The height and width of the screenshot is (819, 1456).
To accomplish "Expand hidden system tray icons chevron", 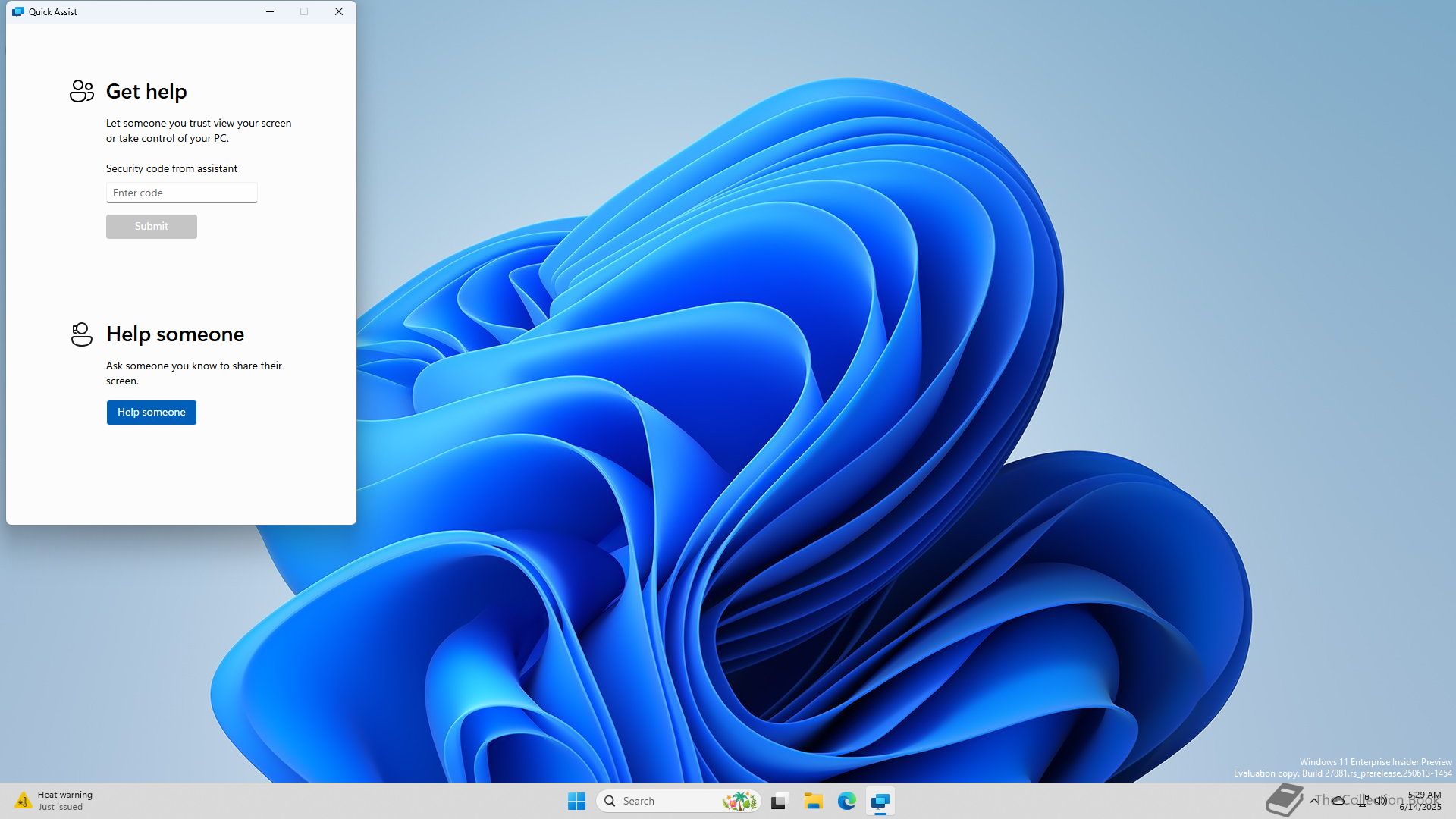I will click(x=1314, y=800).
